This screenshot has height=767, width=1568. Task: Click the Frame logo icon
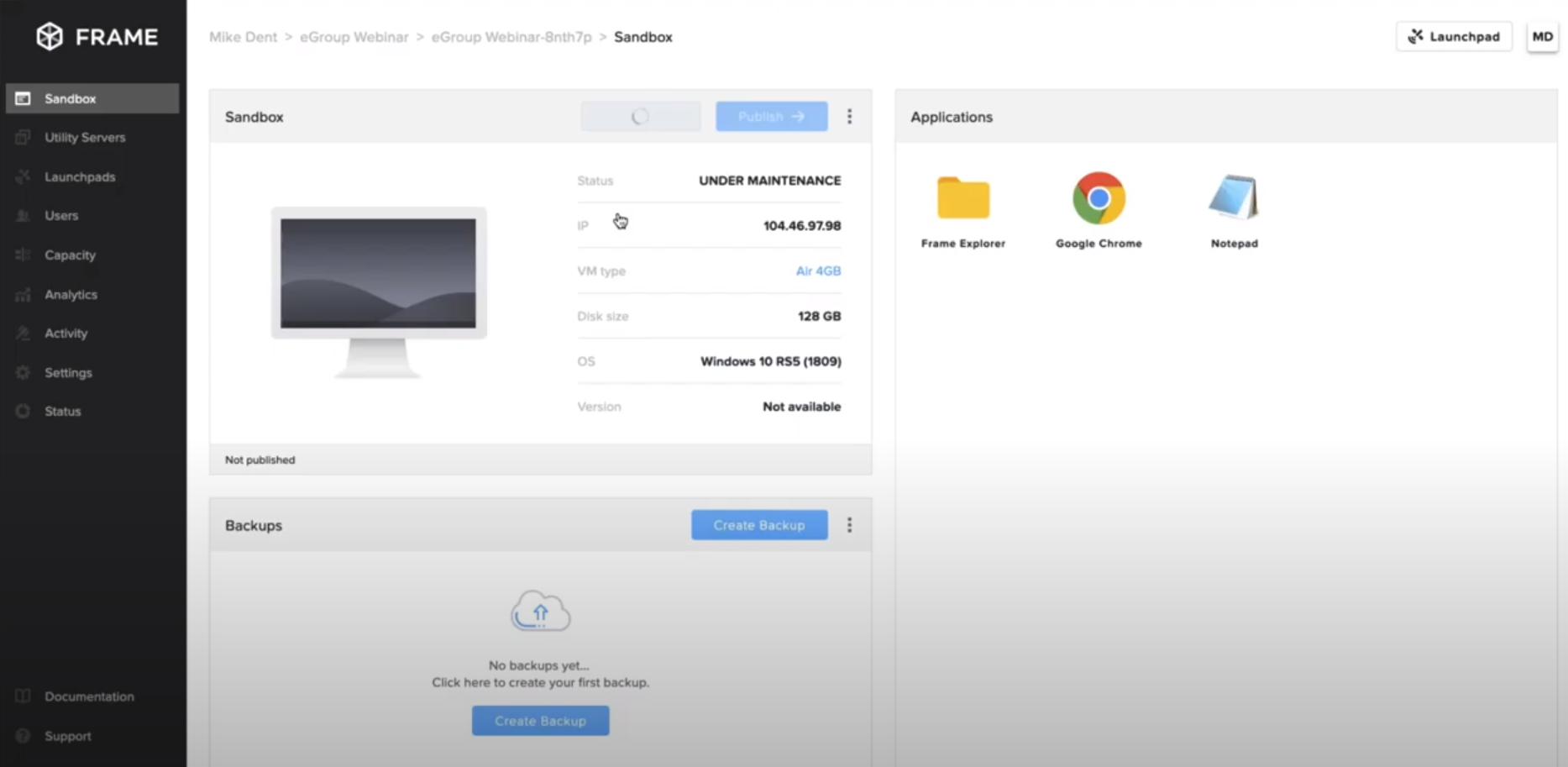(x=50, y=36)
